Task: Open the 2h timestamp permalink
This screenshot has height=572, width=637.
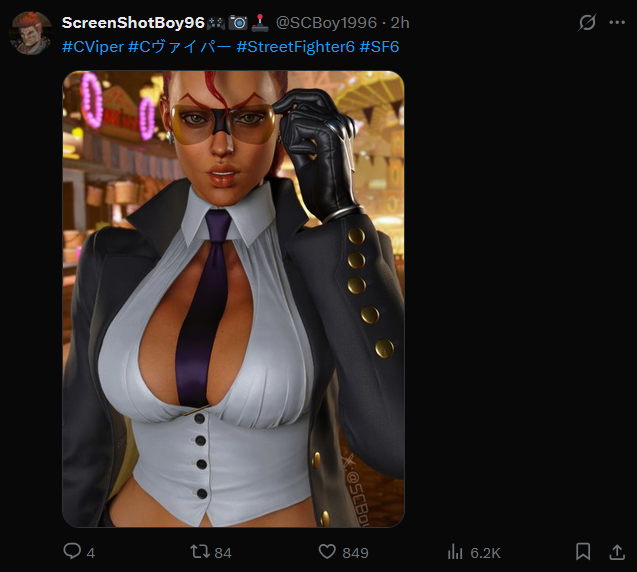Action: click(400, 23)
